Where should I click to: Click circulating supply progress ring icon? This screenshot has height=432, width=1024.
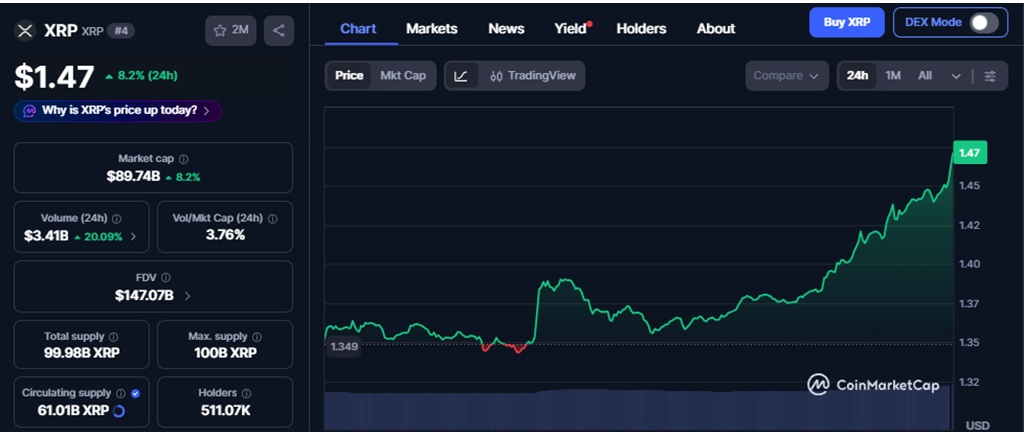tap(119, 411)
